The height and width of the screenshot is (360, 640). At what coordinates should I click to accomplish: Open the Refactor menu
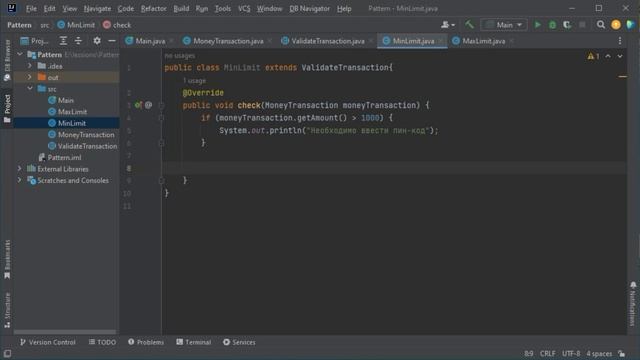point(153,9)
